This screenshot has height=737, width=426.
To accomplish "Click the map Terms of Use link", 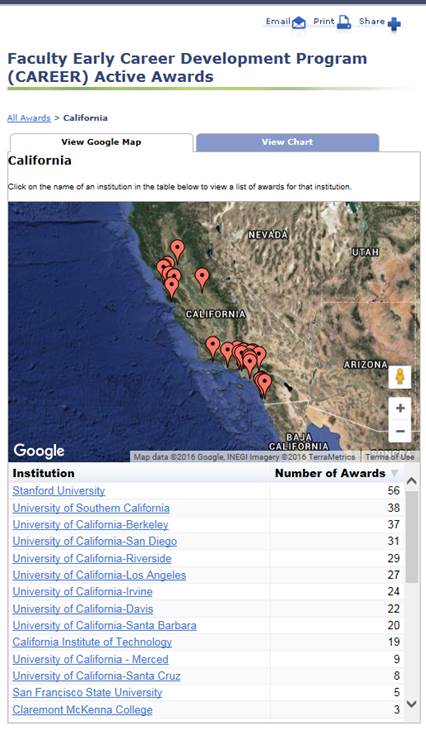I will (390, 456).
